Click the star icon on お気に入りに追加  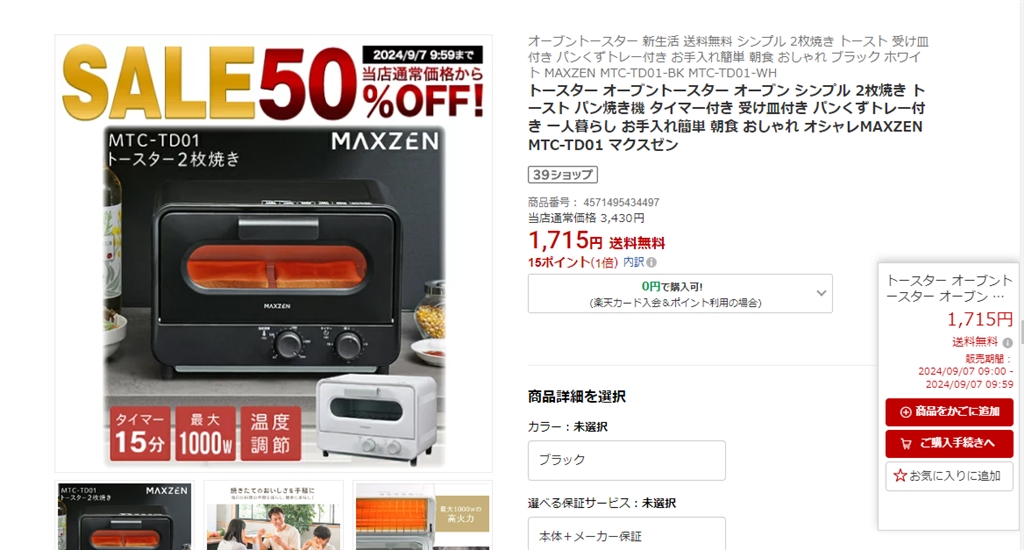click(x=900, y=476)
